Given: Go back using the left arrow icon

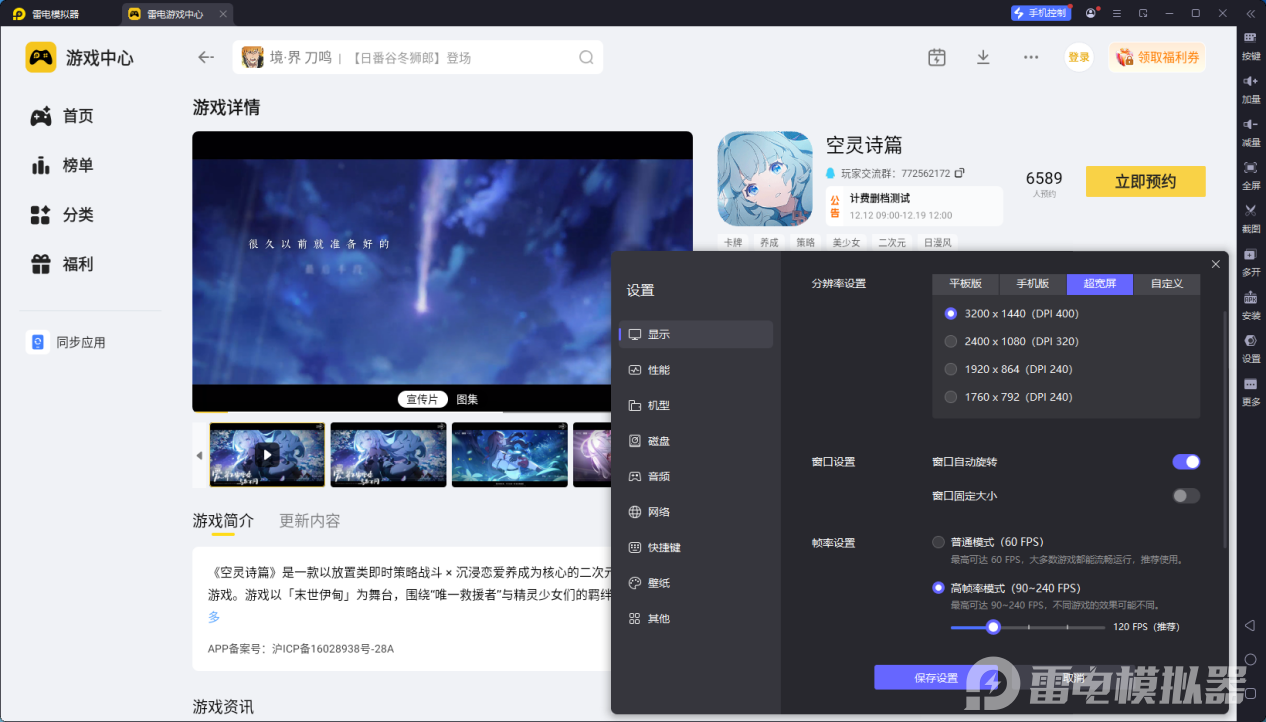Looking at the screenshot, I should coord(206,57).
